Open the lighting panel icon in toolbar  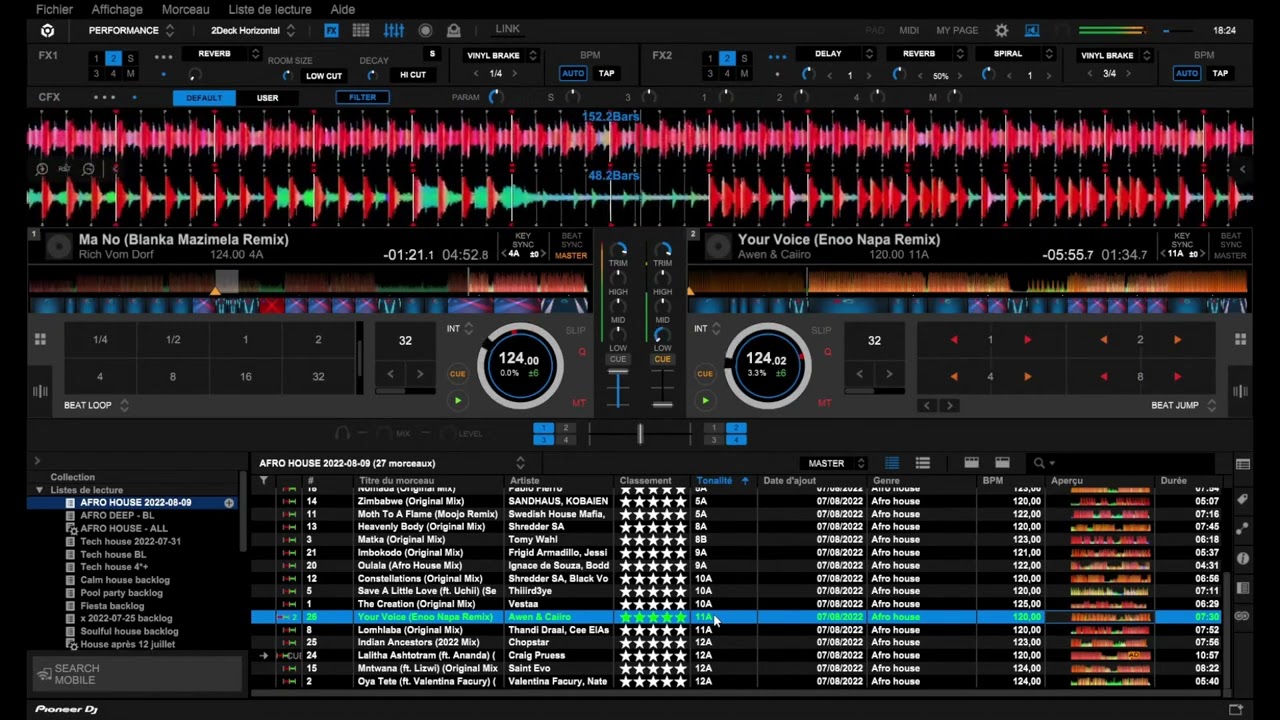454,31
